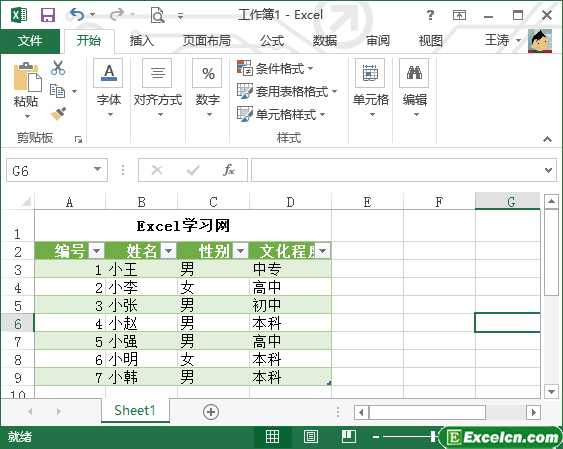Open the 单元格 cells group icon
This screenshot has height=449, width=563.
tap(370, 73)
